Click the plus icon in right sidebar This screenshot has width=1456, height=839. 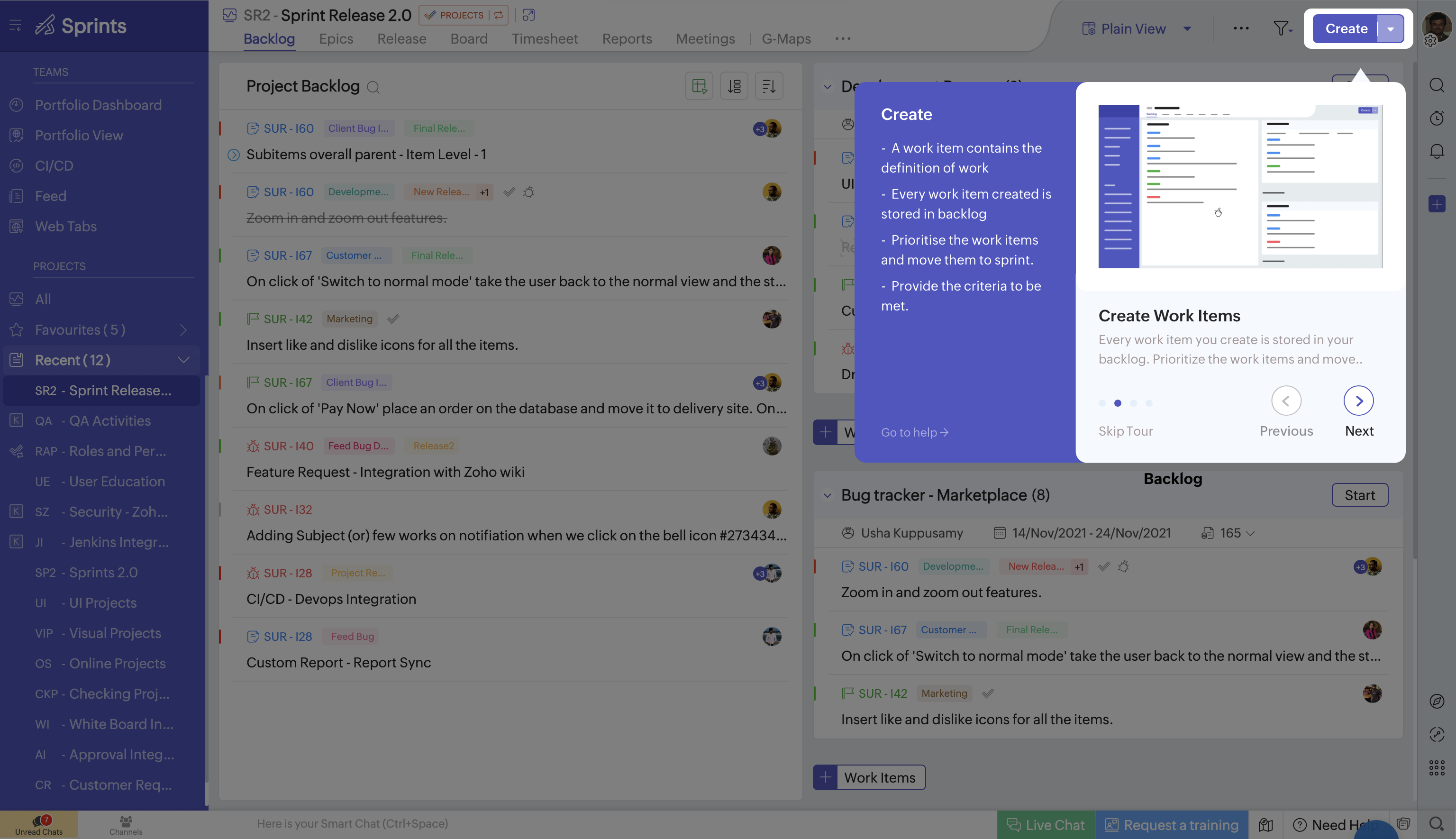1437,203
